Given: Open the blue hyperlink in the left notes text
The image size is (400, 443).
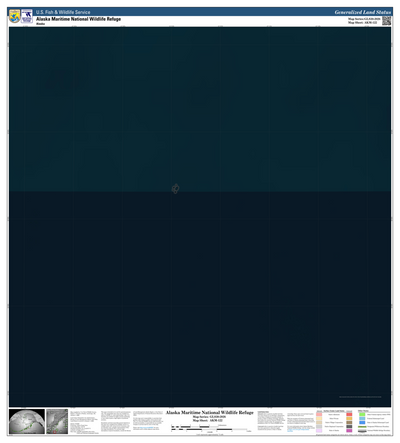Looking at the screenshot, I should (146, 428).
